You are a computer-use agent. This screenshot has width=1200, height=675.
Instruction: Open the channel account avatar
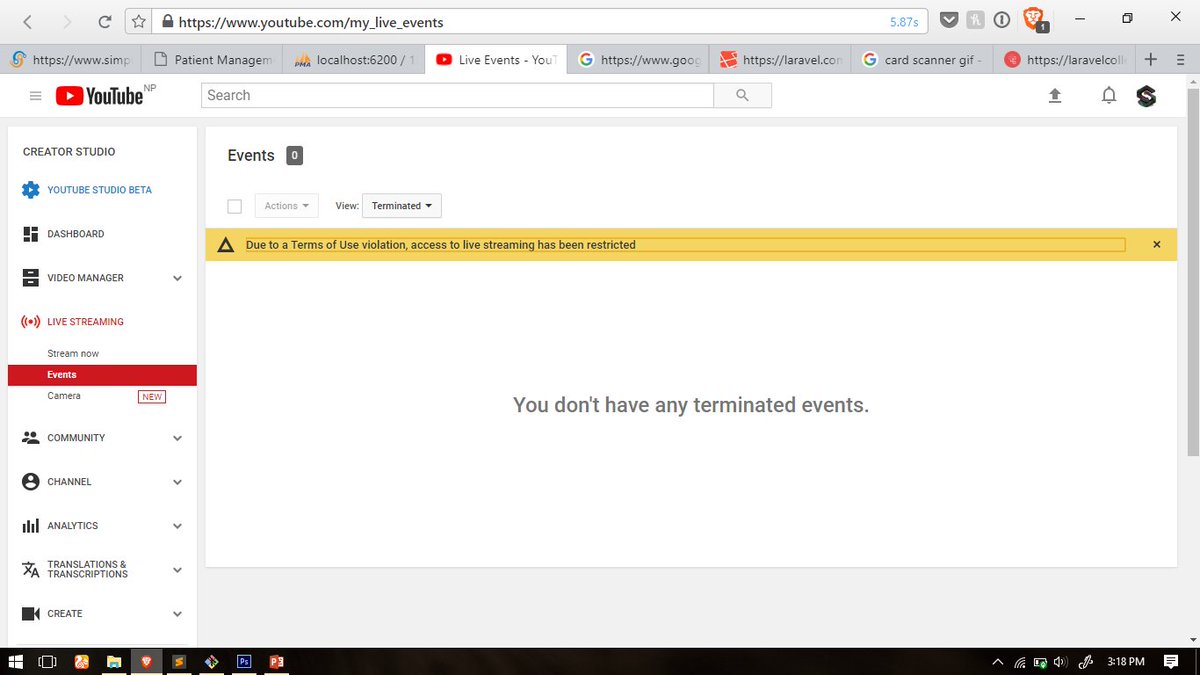coord(1147,96)
